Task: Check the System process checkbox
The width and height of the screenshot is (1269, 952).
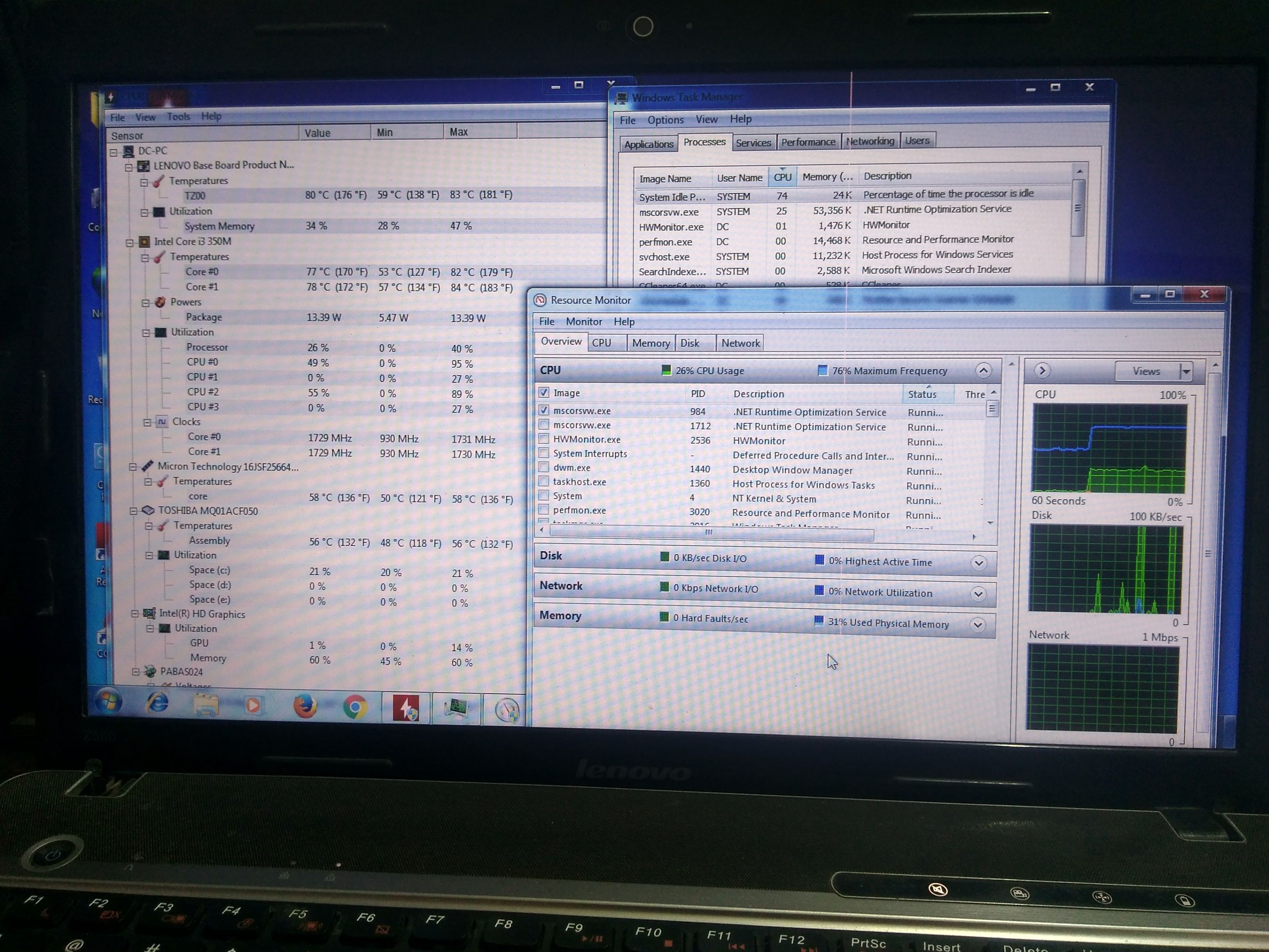Action: [543, 495]
